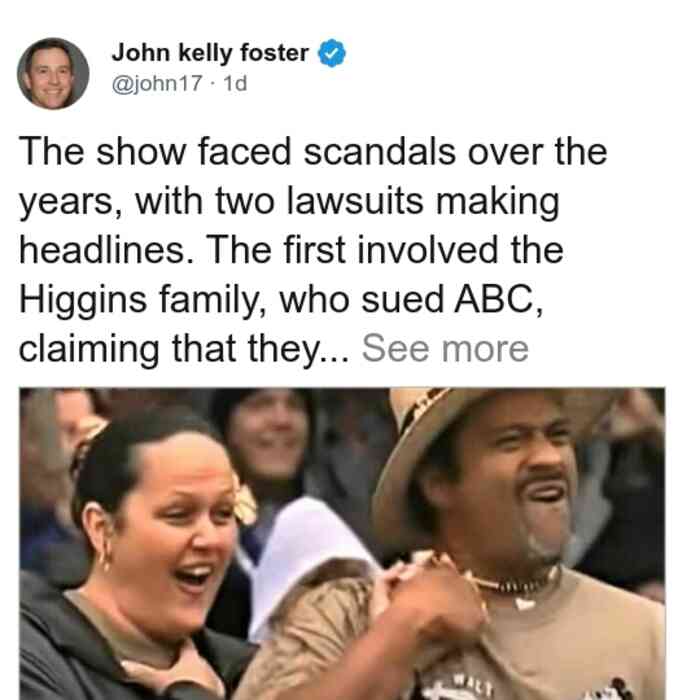This screenshot has height=700, width=700.
Task: Open the attached crowd photo
Action: [x=342, y=544]
